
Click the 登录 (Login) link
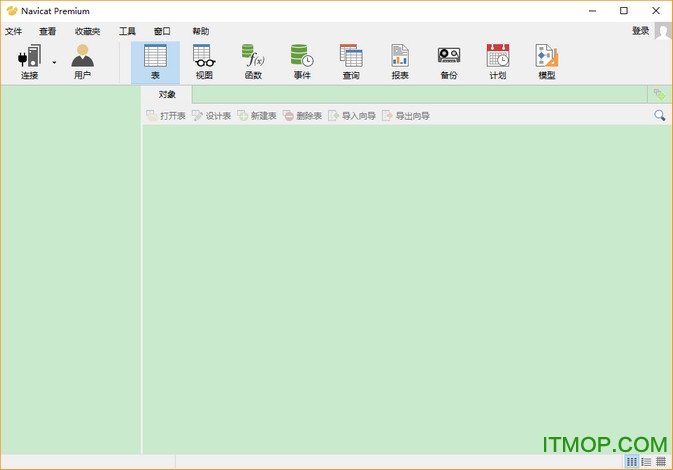pos(641,31)
